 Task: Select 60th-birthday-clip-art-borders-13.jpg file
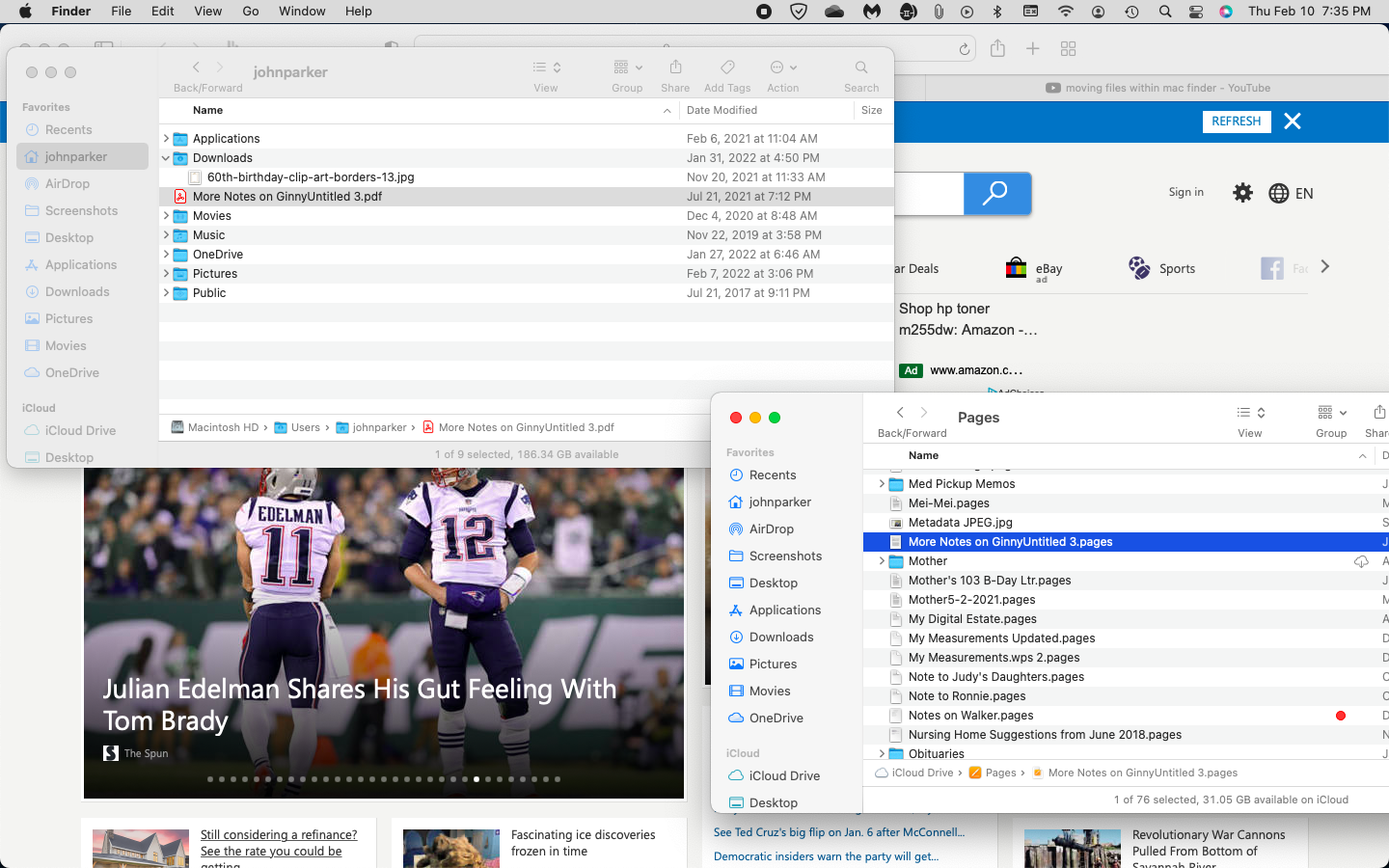point(311,177)
